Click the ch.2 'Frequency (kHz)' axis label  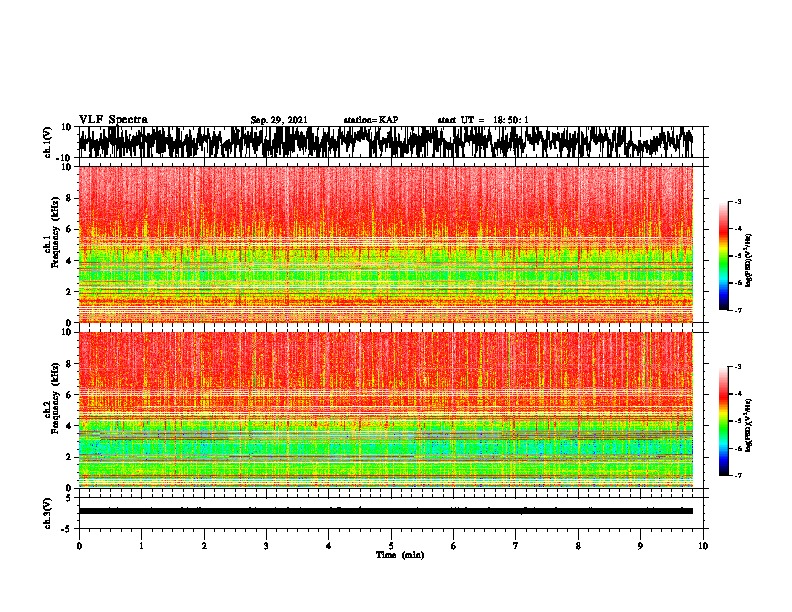(55, 398)
